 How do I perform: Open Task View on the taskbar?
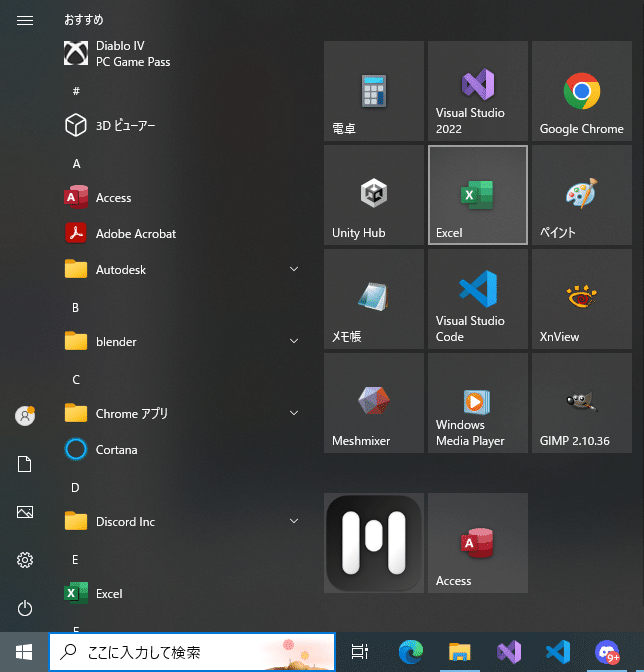[359, 652]
